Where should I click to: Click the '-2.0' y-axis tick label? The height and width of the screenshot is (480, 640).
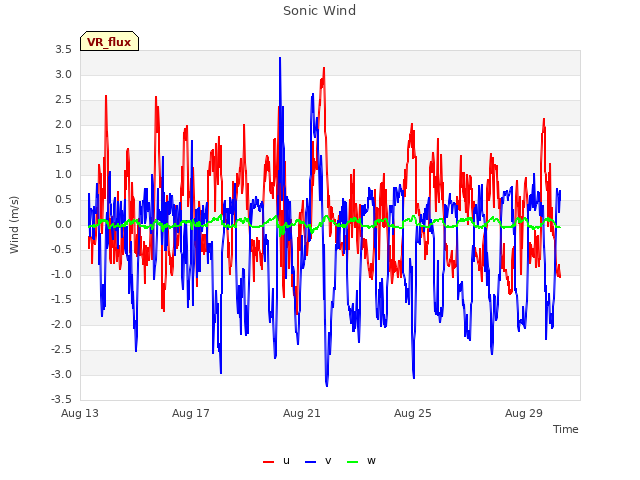click(62, 325)
